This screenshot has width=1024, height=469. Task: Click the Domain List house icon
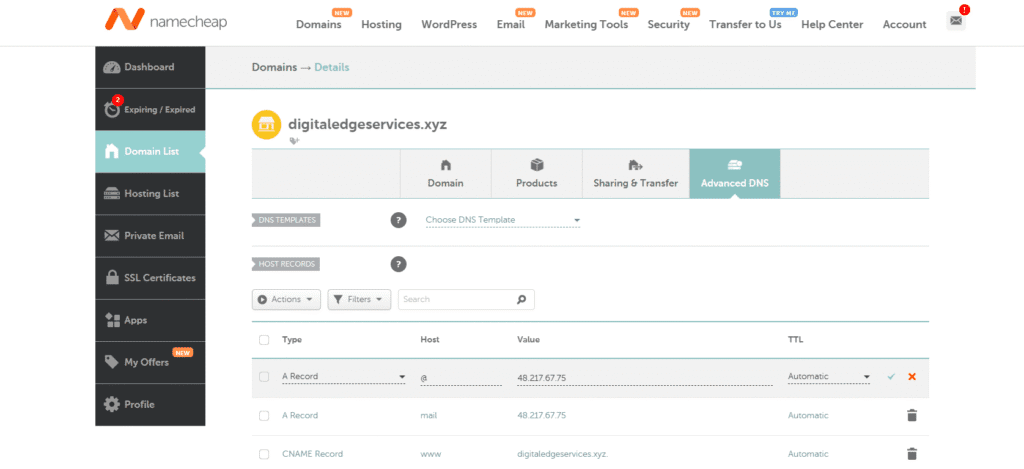(112, 152)
